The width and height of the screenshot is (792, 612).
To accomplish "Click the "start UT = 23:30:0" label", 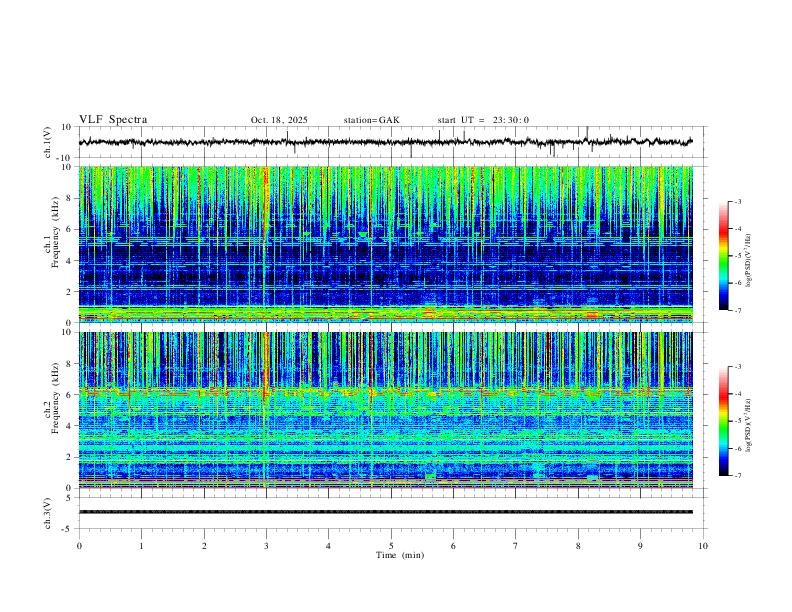I will (483, 120).
